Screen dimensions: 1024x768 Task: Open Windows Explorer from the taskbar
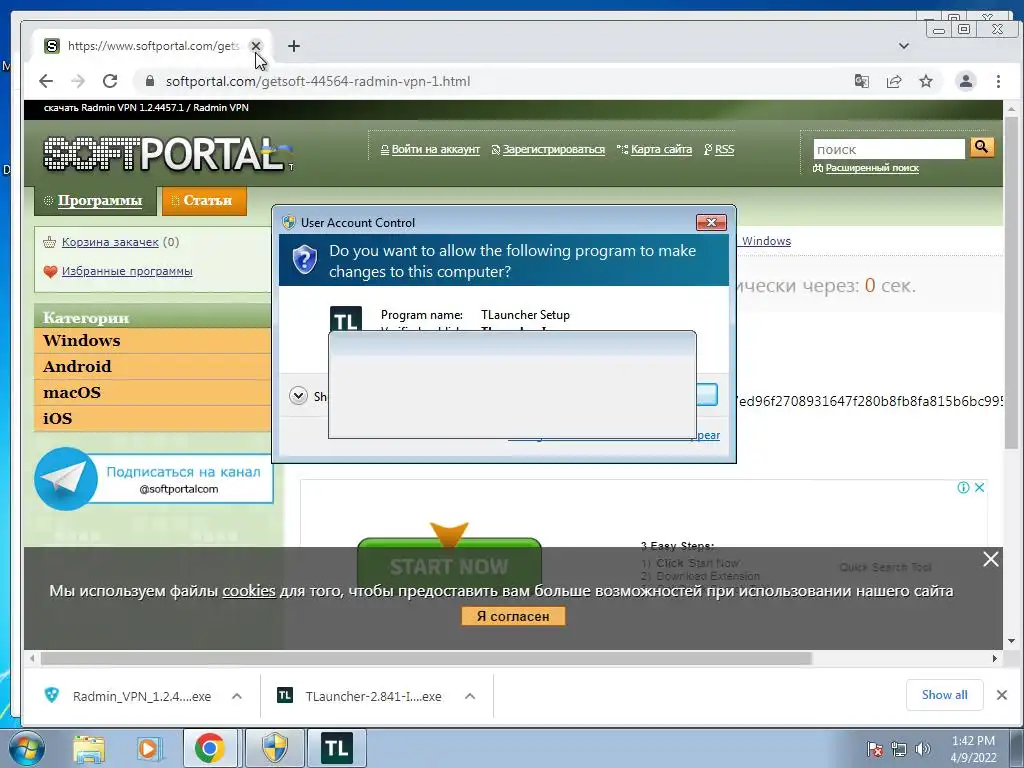click(89, 748)
